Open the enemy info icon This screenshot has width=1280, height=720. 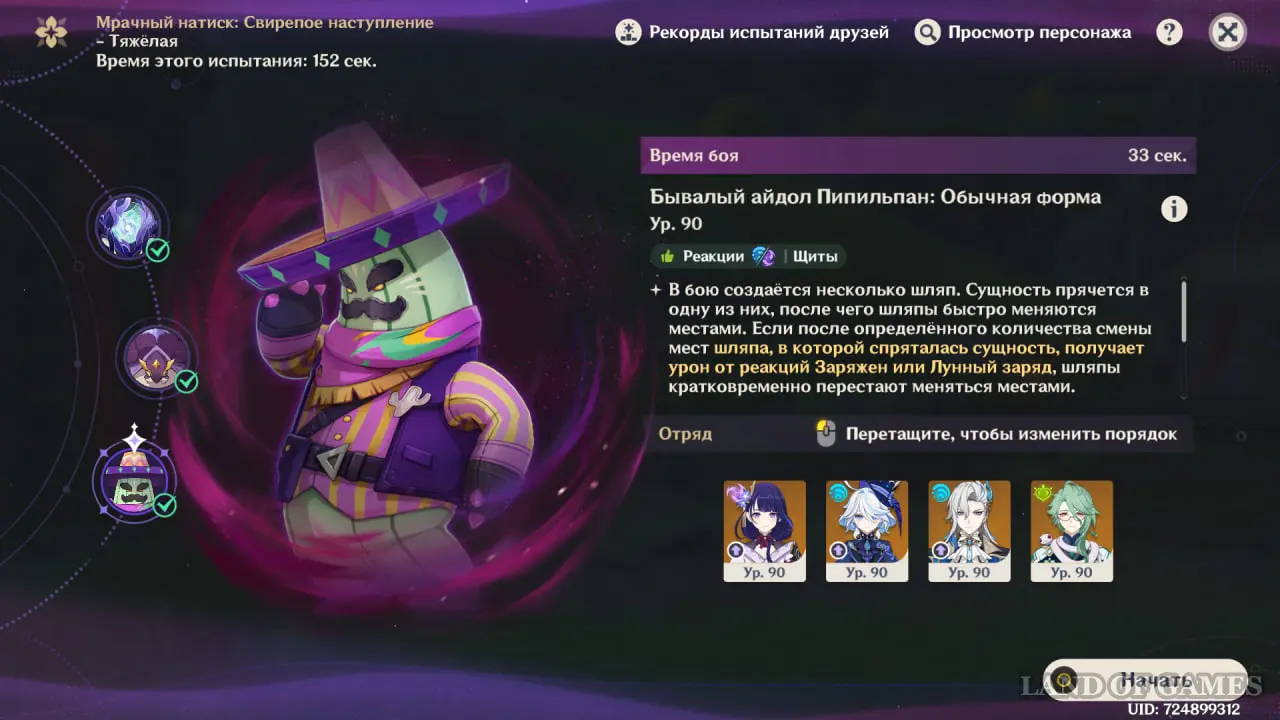tap(1174, 209)
